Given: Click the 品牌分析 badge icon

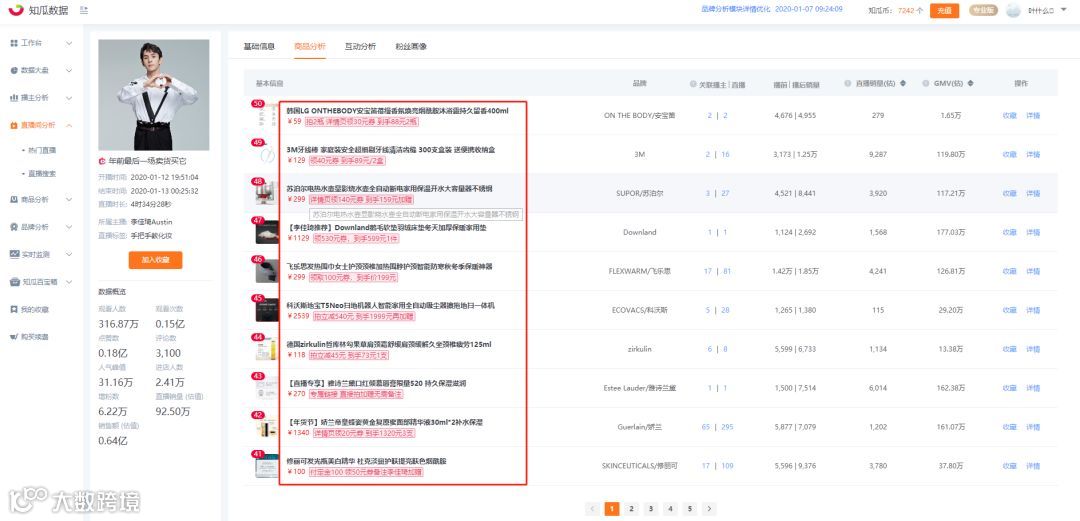Looking at the screenshot, I should click(x=14, y=227).
